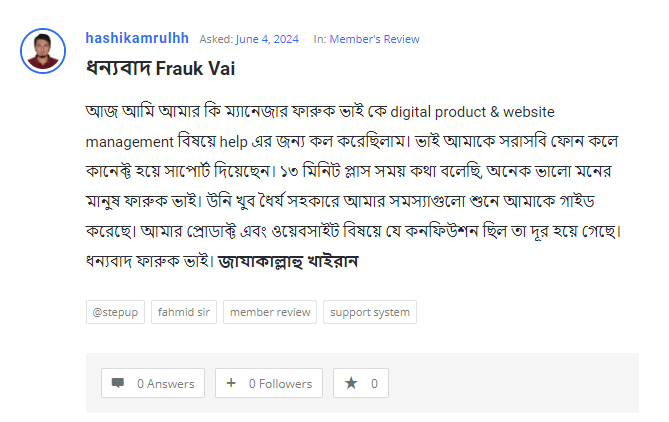The width and height of the screenshot is (669, 422).
Task: Select the member review tag
Action: [x=270, y=312]
